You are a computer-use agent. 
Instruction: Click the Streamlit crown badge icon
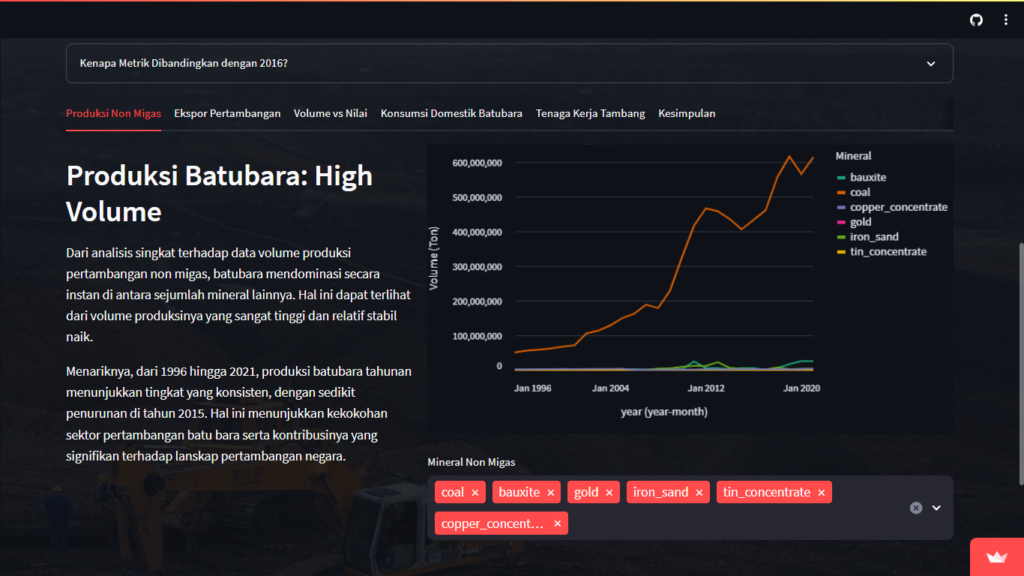[996, 558]
